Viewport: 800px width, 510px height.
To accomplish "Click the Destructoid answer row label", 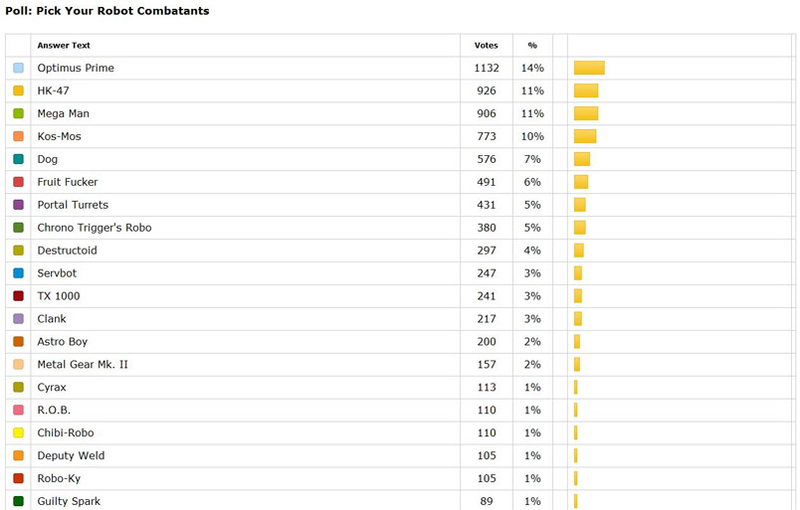I will 67,250.
